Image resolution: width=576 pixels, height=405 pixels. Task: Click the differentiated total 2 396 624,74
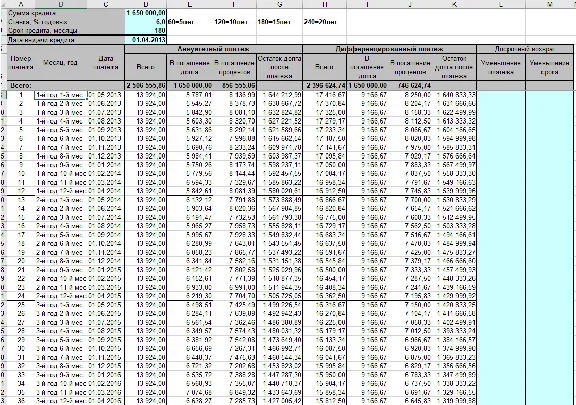pos(324,86)
